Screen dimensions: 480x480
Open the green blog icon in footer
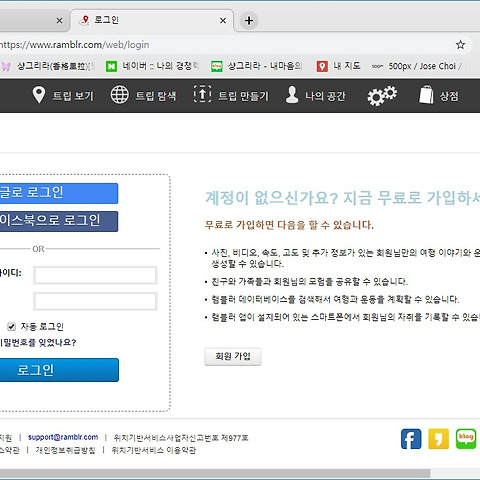(466, 439)
